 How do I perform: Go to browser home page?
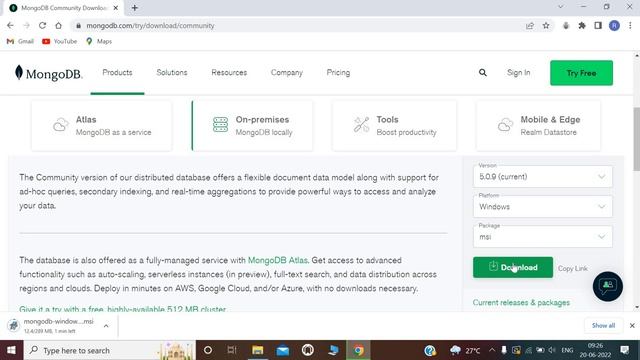pos(58,25)
